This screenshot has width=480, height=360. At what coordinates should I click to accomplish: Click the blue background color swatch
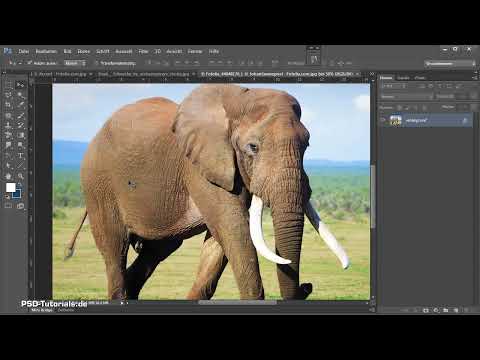(17, 194)
